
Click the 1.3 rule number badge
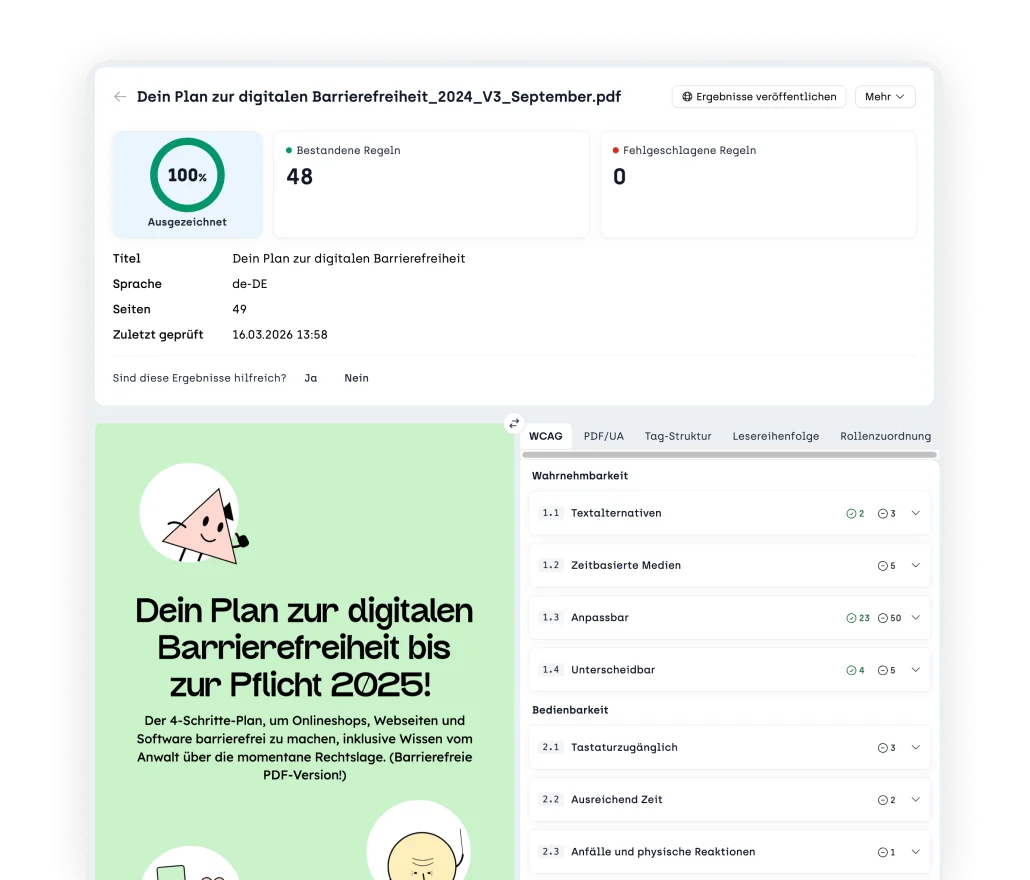[x=550, y=617]
